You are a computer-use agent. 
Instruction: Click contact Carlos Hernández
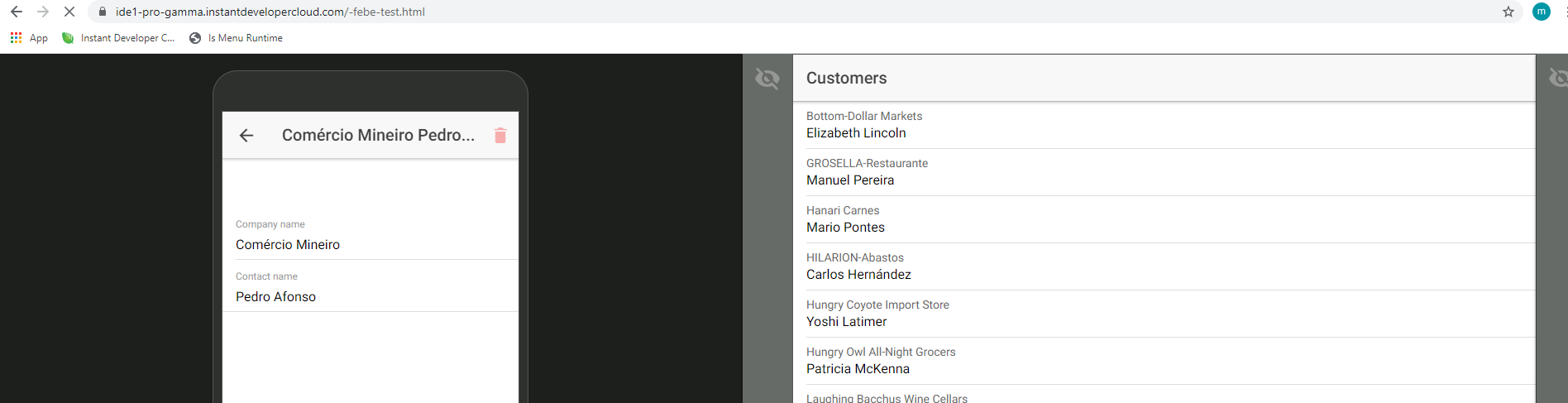(858, 275)
